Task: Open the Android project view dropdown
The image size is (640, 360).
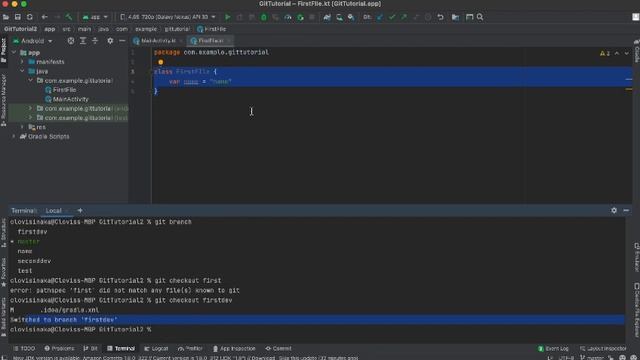Action: tap(33, 41)
